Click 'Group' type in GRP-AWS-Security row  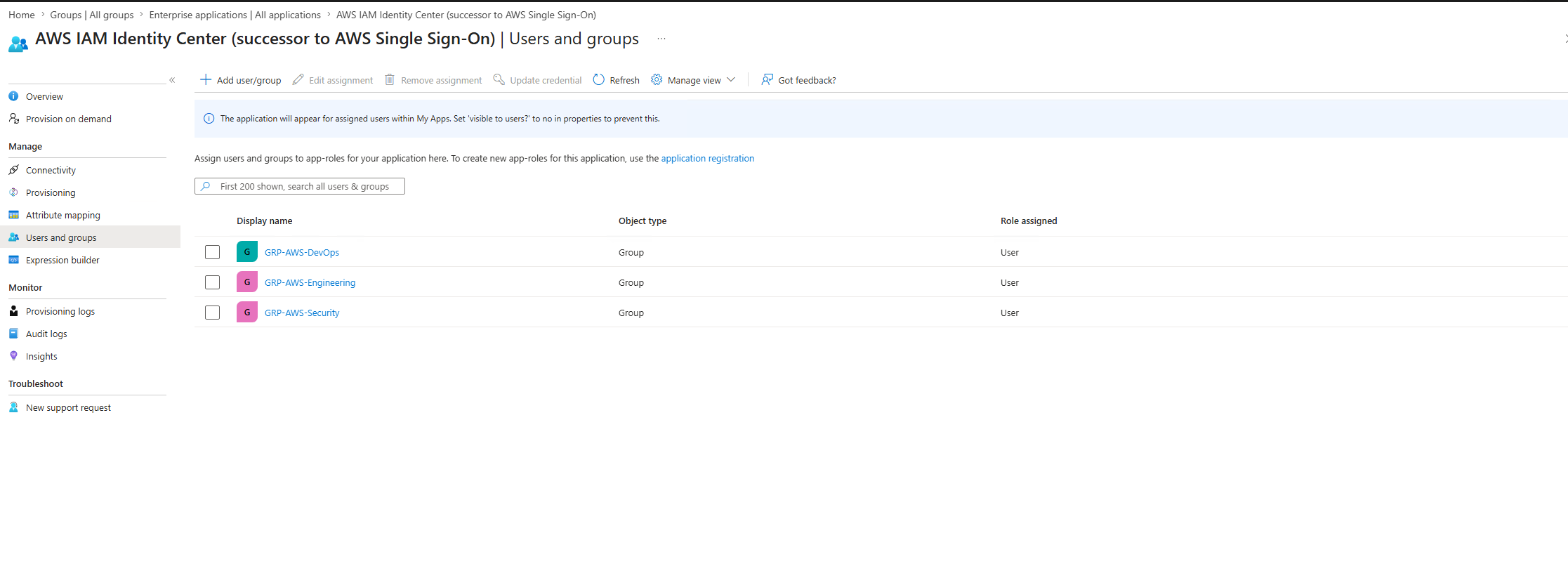click(631, 313)
